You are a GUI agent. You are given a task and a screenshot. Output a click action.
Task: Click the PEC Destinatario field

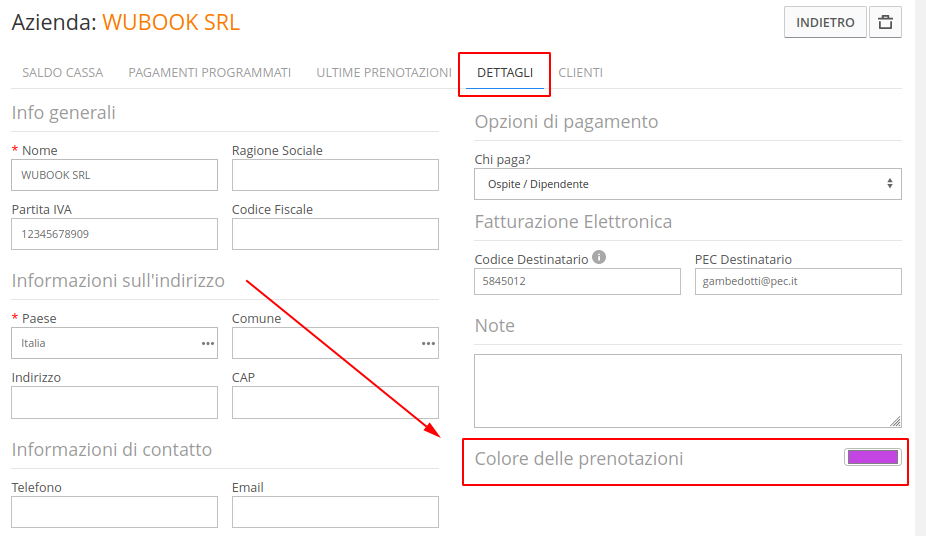pyautogui.click(x=798, y=282)
